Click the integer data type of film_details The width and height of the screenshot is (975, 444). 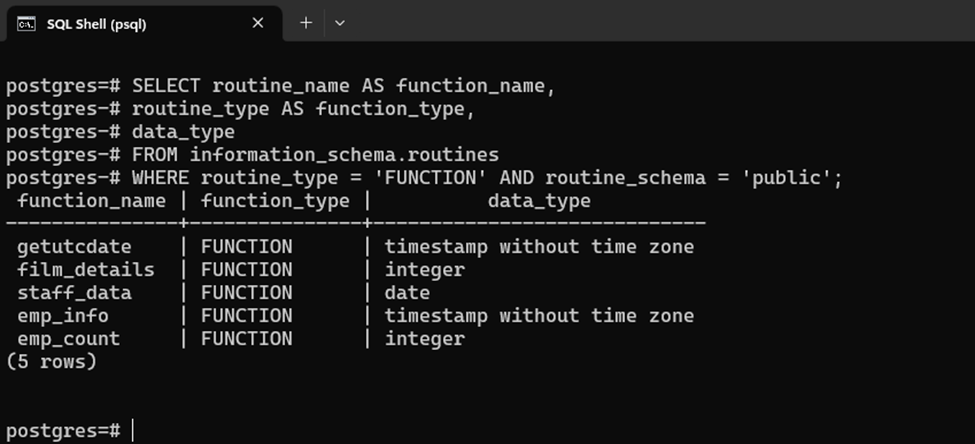point(425,270)
